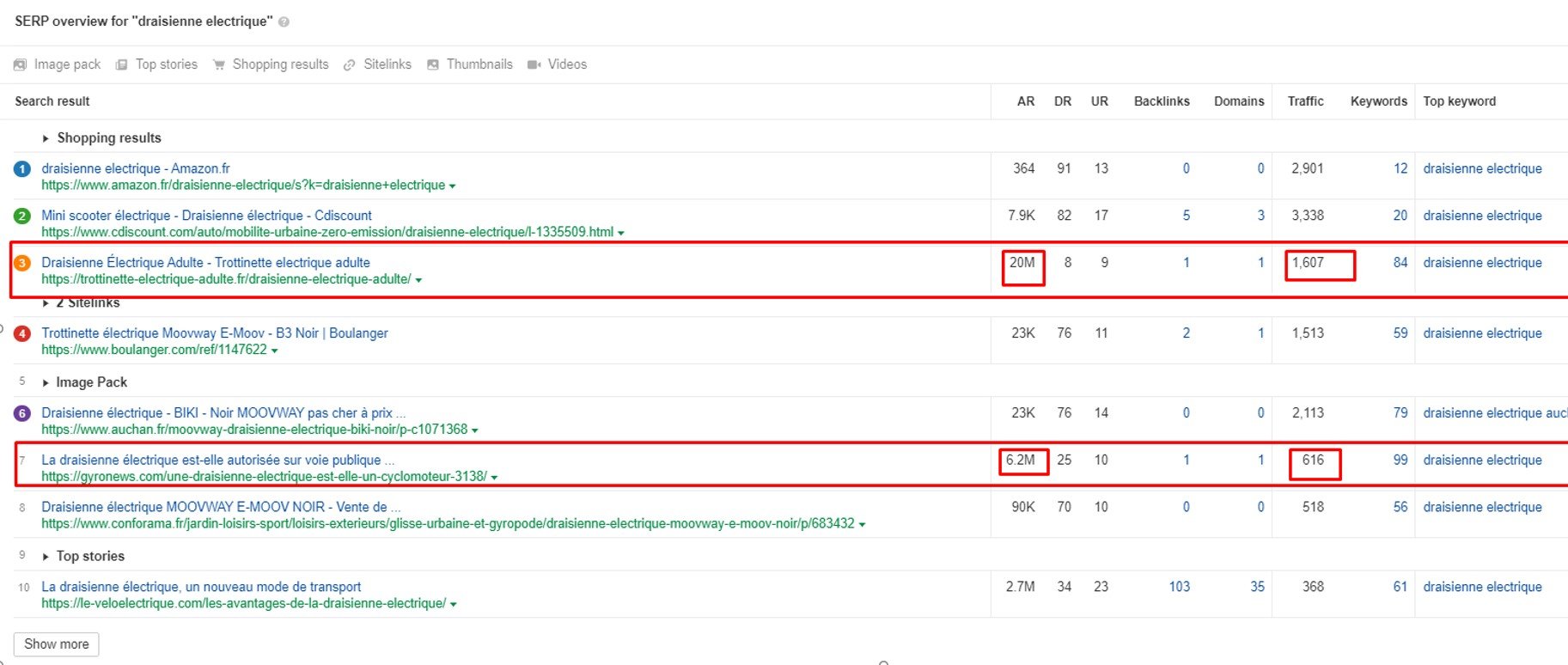Click the Backlinks column header
The width and height of the screenshot is (1568, 665).
tap(1162, 101)
